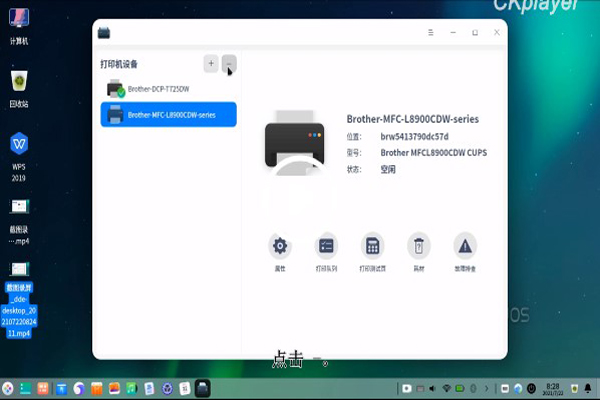Expand the tray arrow chevron

click(487, 389)
